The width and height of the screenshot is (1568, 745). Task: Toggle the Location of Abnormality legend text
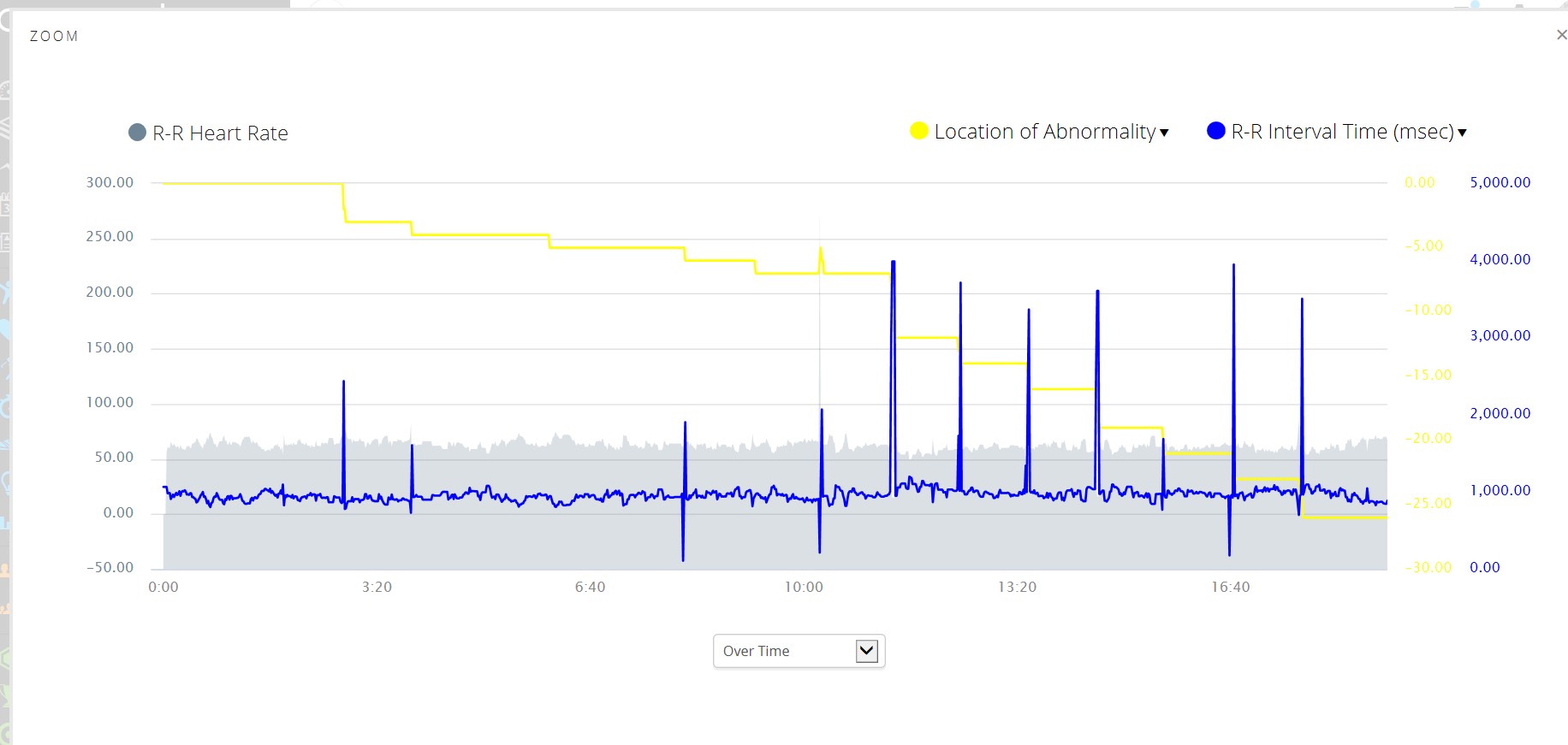1044,132
